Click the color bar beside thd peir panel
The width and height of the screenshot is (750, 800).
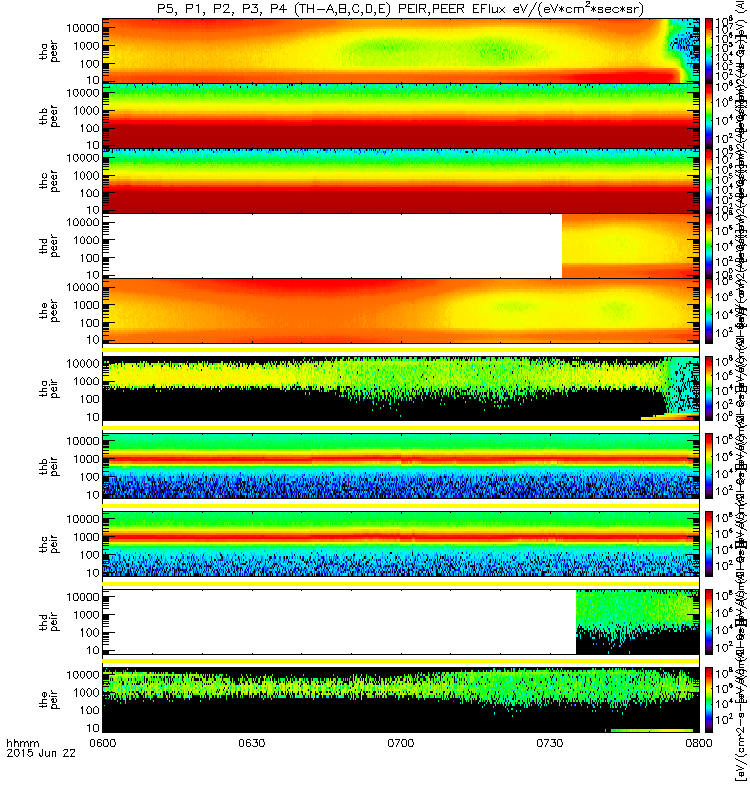point(709,622)
